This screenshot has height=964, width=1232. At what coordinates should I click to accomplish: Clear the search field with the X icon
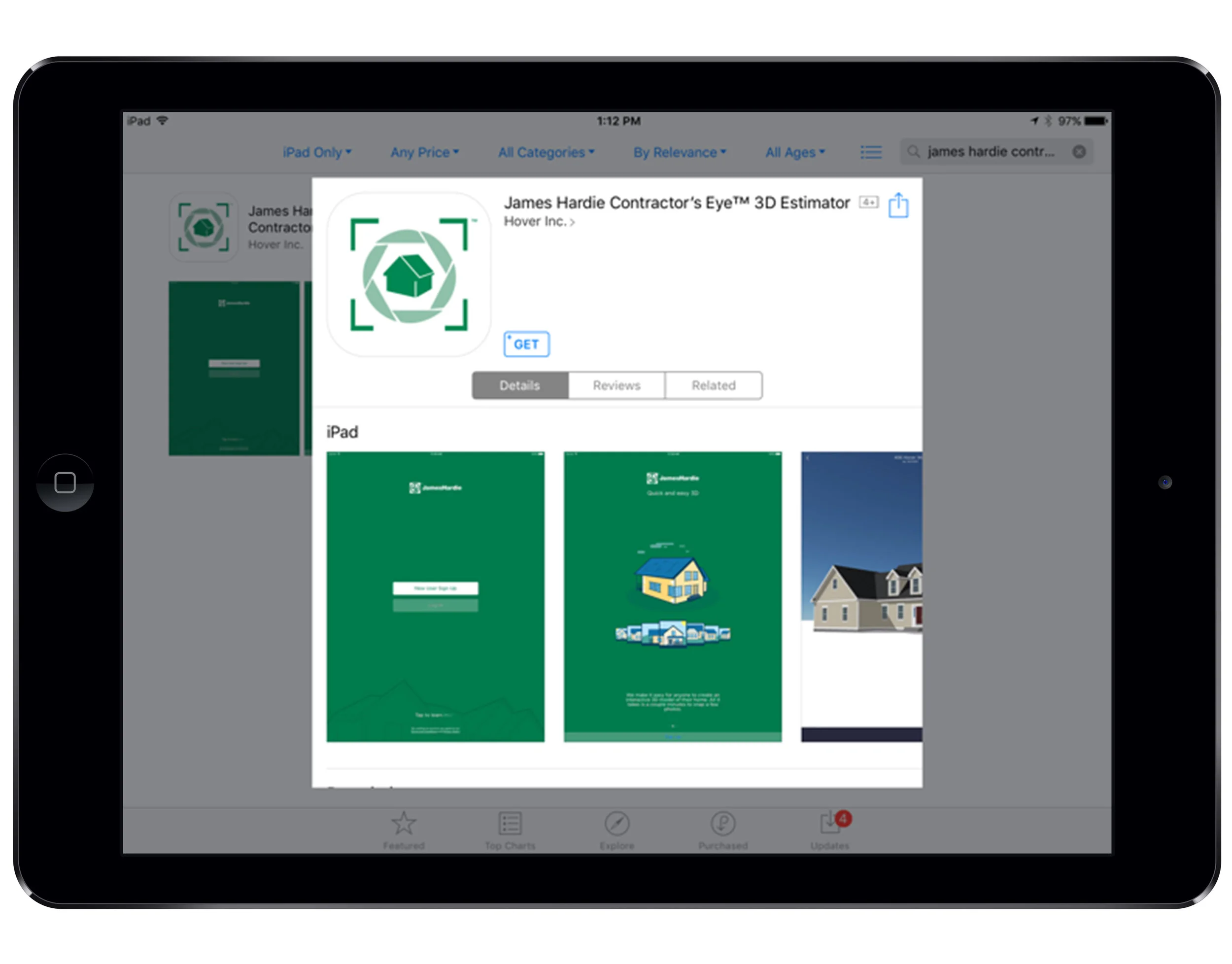coord(1079,152)
